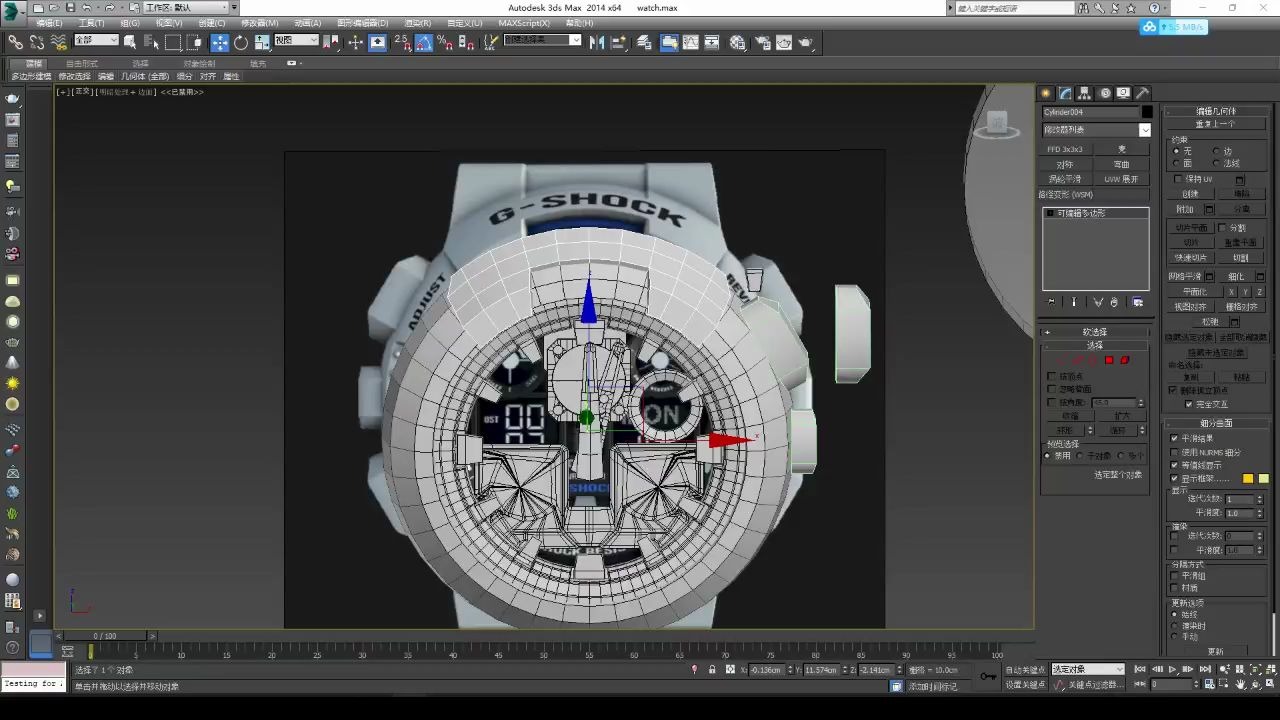This screenshot has height=720, width=1280.
Task: Click the Pin Stack icon
Action: tap(1051, 302)
